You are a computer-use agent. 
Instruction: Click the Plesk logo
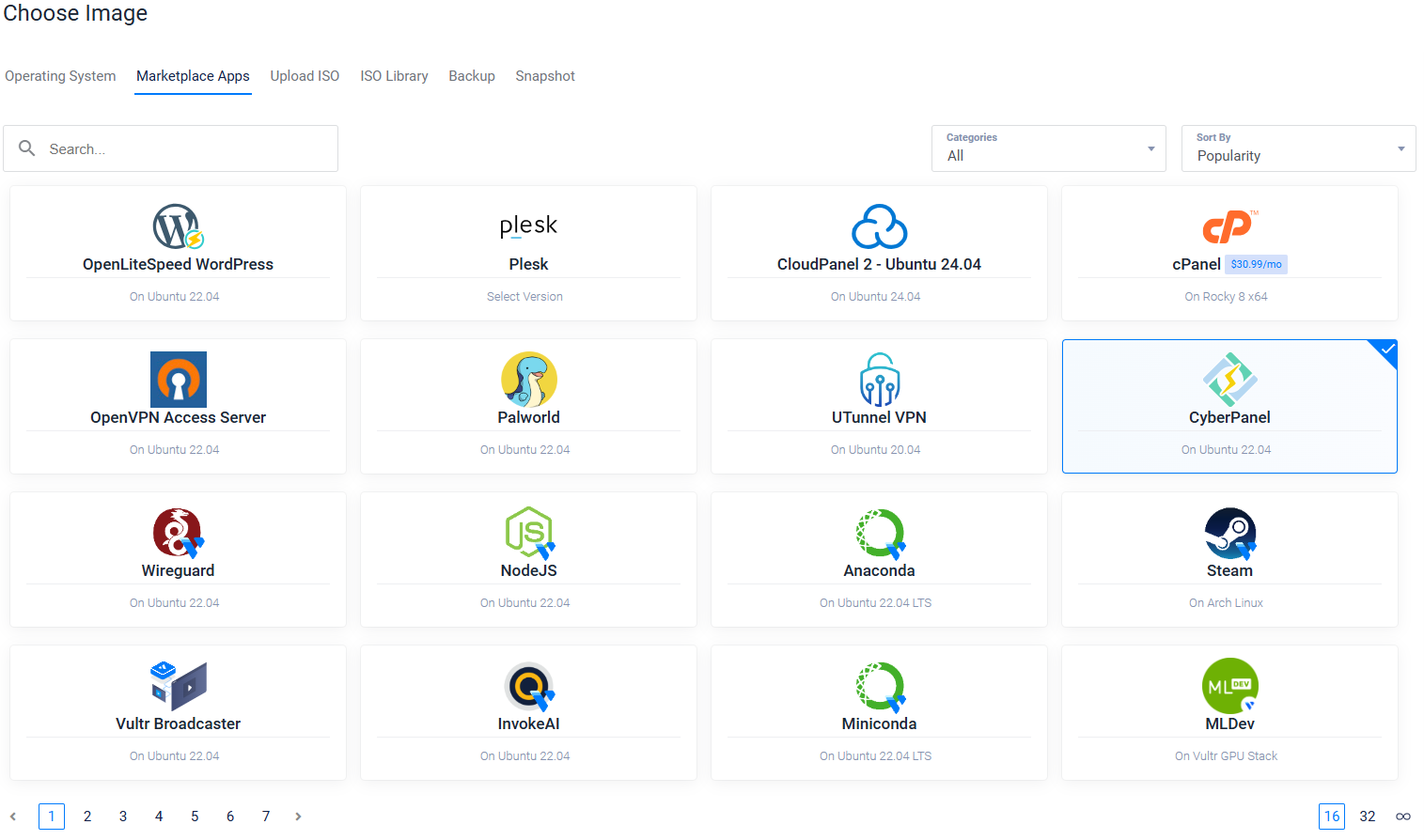(528, 226)
